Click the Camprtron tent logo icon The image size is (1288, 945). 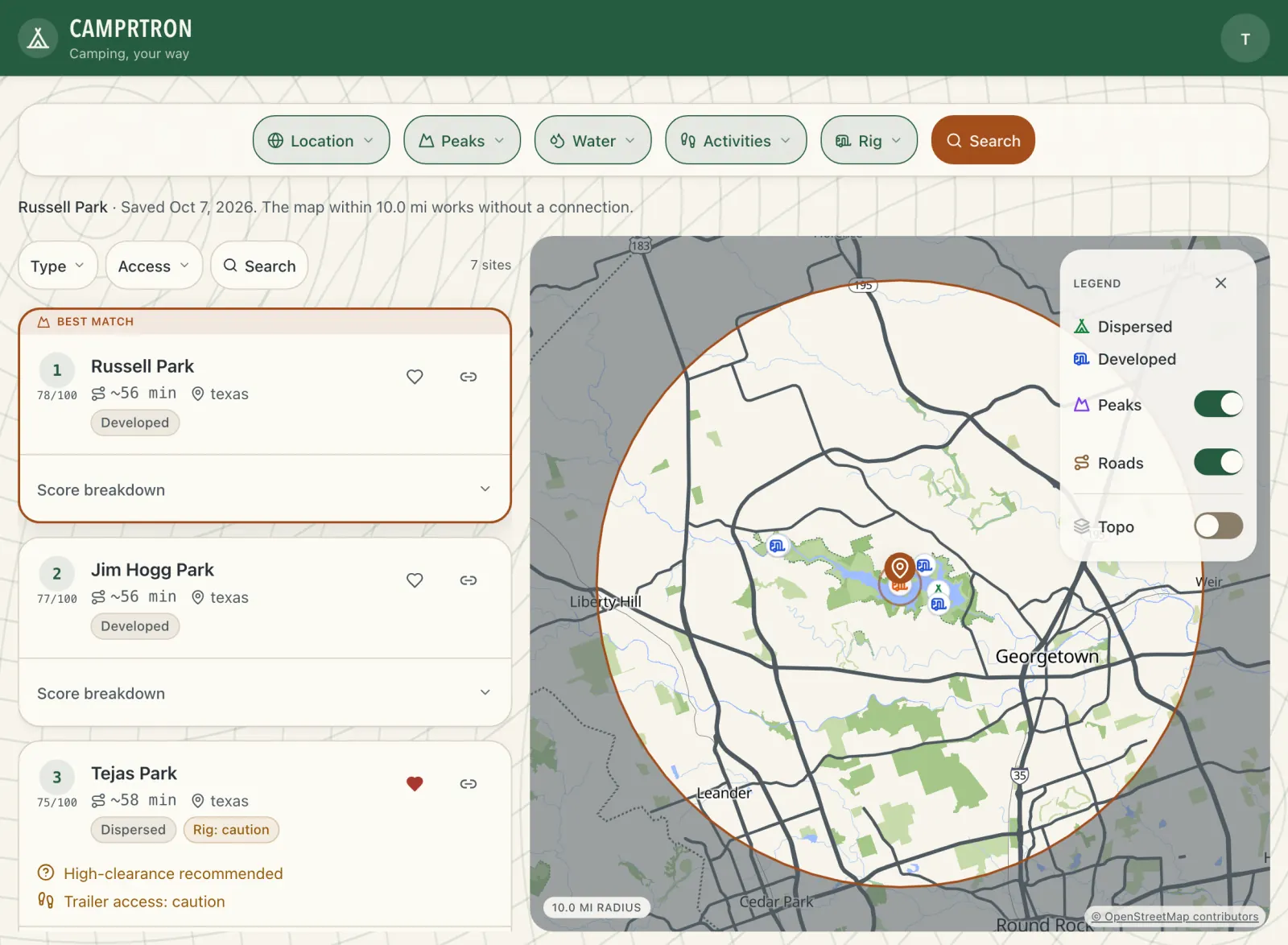coord(38,39)
